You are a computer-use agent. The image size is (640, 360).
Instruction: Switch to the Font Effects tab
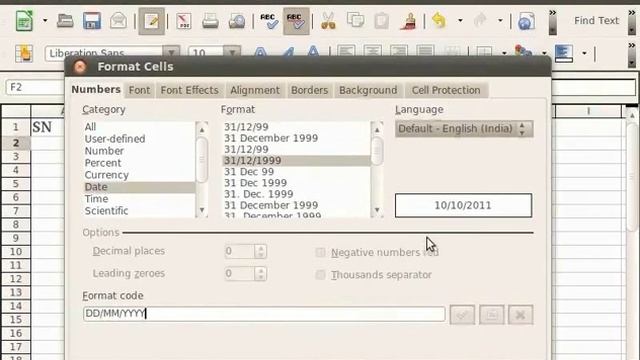point(189,90)
